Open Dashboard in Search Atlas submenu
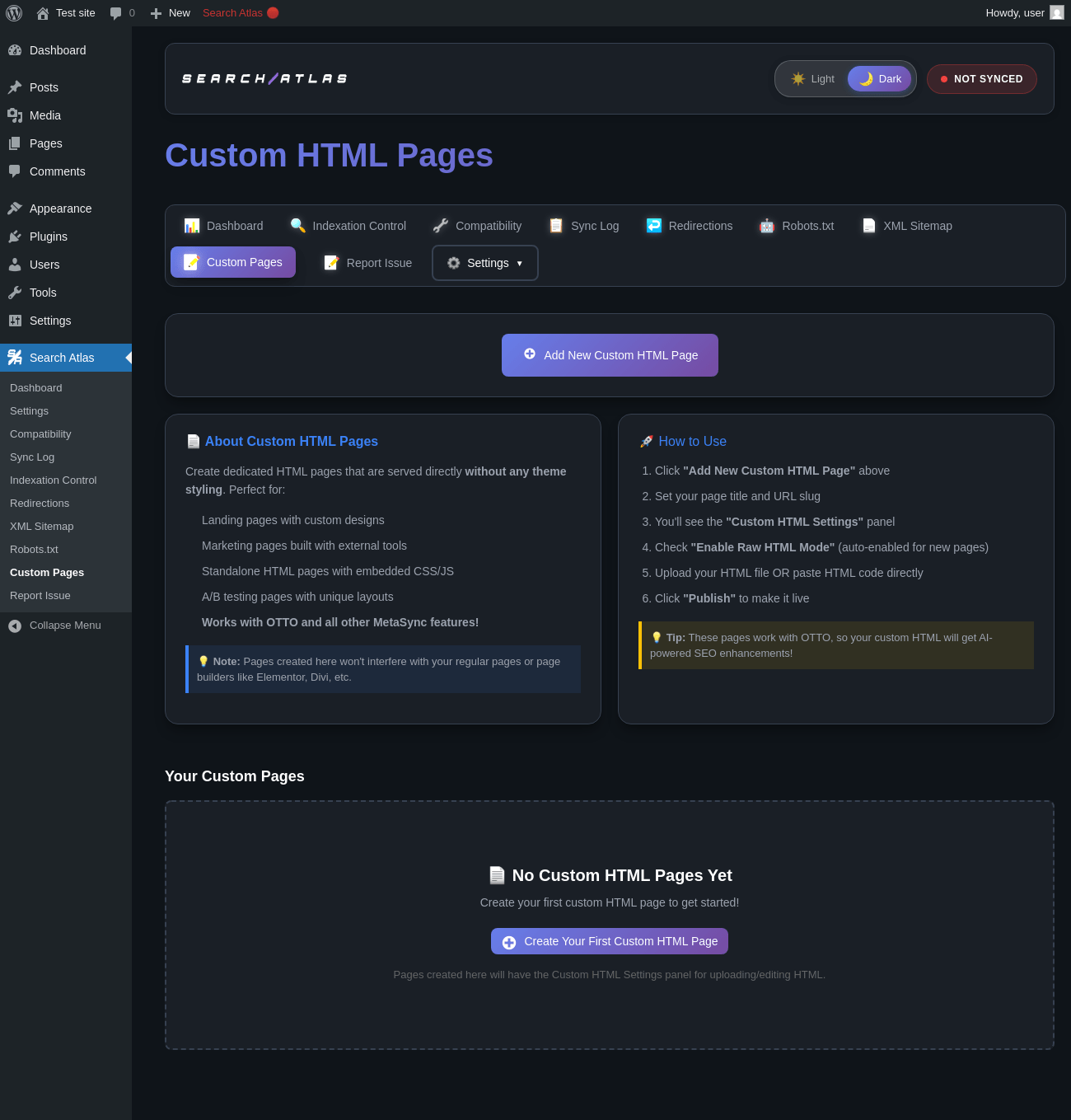Viewport: 1071px width, 1120px height. [36, 388]
